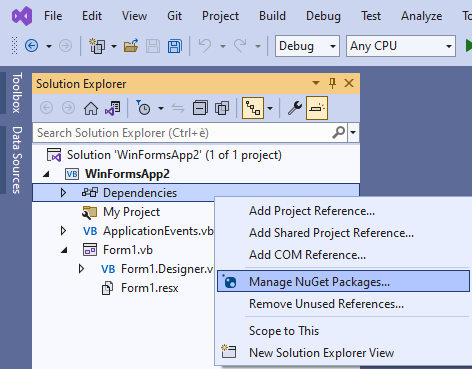Open Pending Changes Filter clock icon
Viewport: 472px width, 369px height.
click(143, 108)
